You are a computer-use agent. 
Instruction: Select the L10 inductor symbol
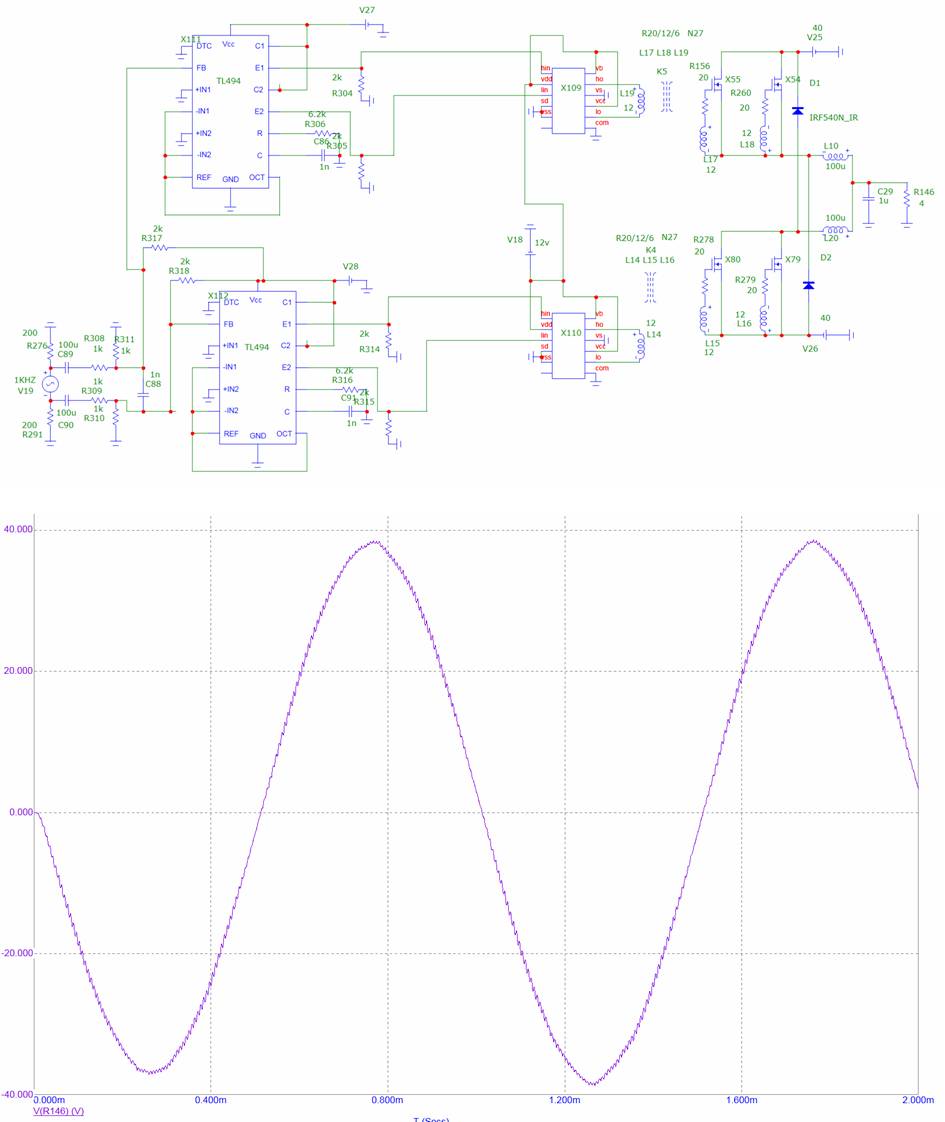(835, 156)
